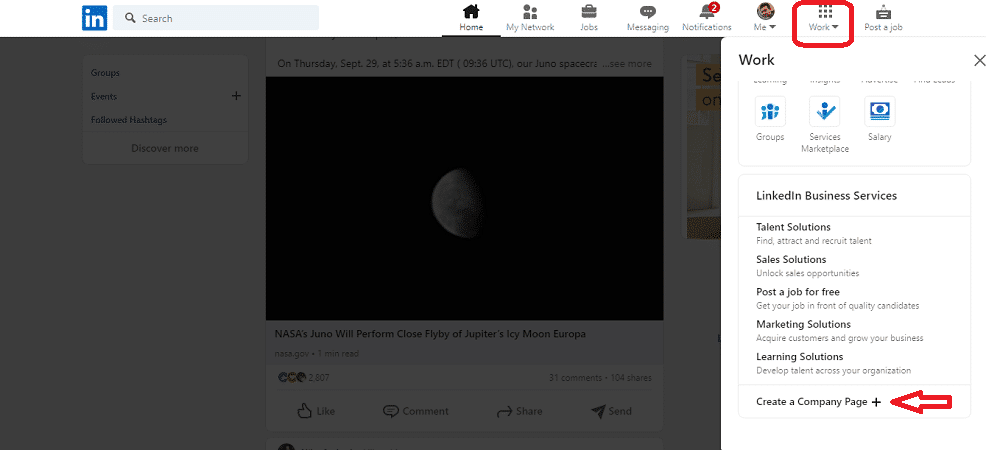Open the 31 comments link

click(x=575, y=378)
